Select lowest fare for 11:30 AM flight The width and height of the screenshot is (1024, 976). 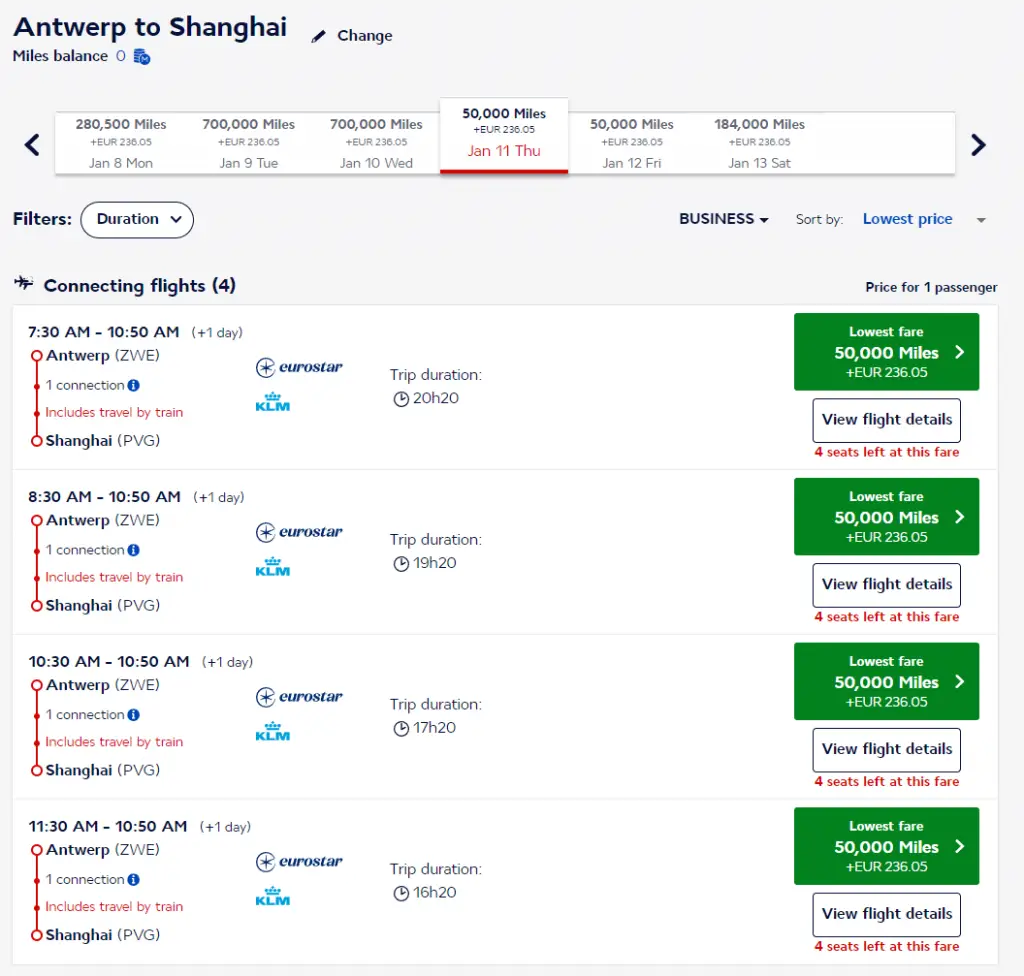pyautogui.click(x=886, y=846)
